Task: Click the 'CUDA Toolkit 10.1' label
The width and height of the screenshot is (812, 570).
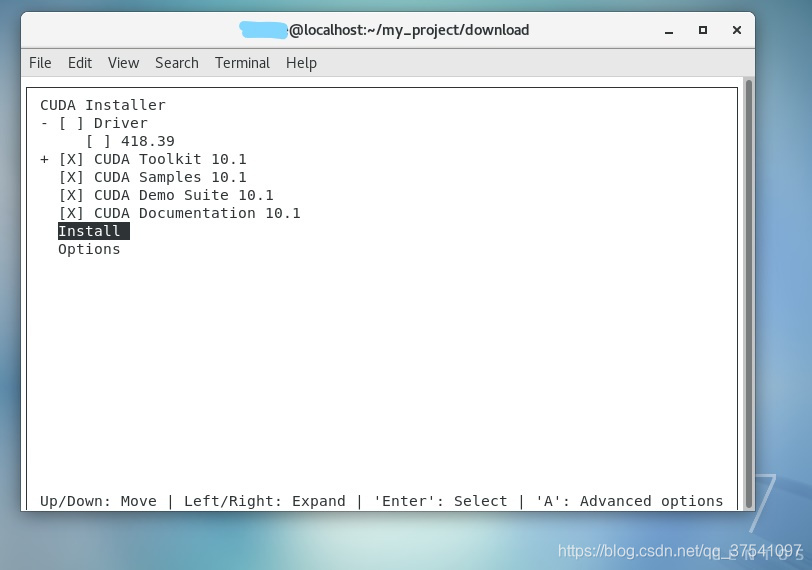Action: (x=170, y=159)
